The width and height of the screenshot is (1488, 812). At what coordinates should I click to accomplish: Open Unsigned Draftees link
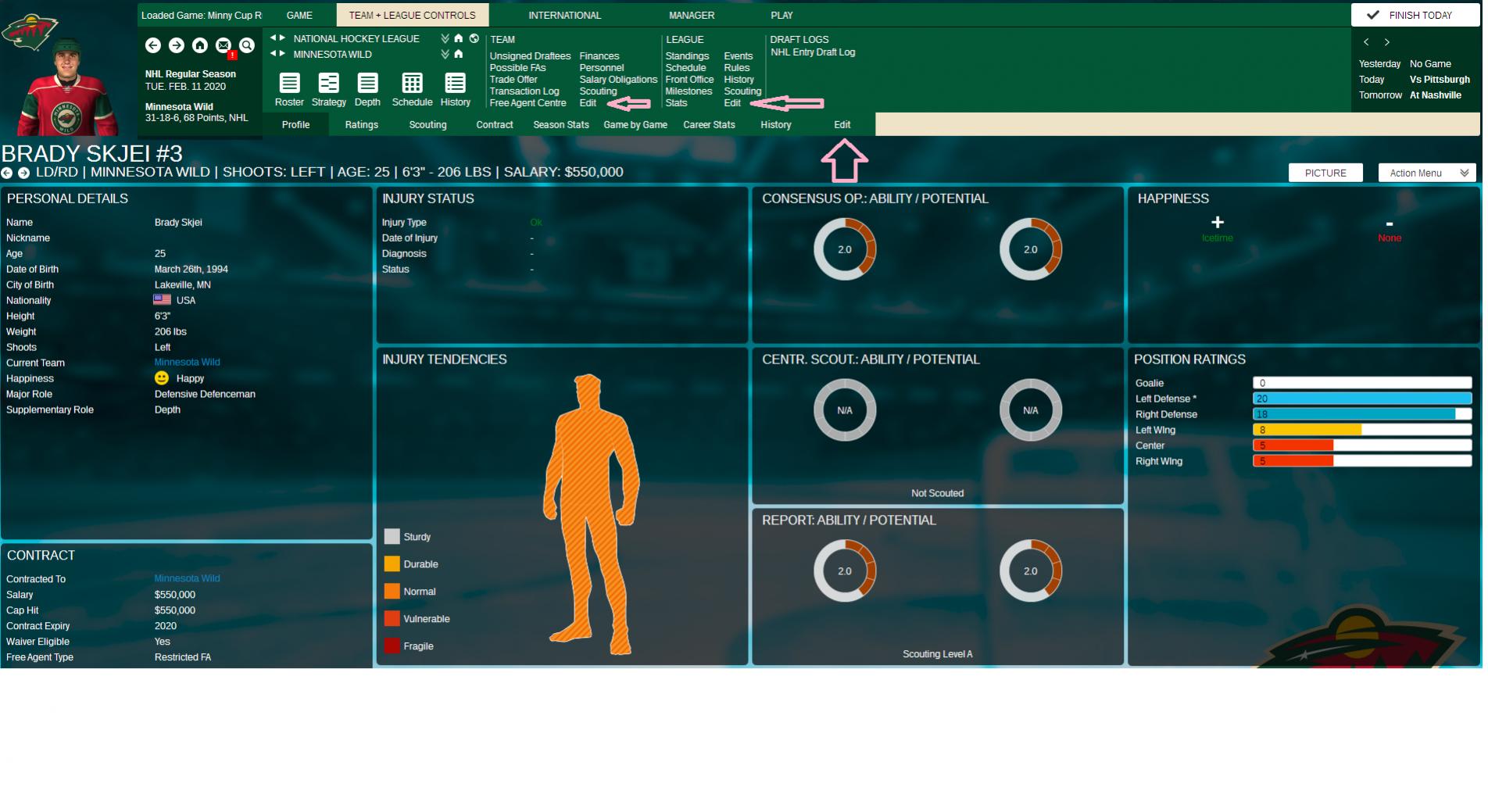click(530, 56)
